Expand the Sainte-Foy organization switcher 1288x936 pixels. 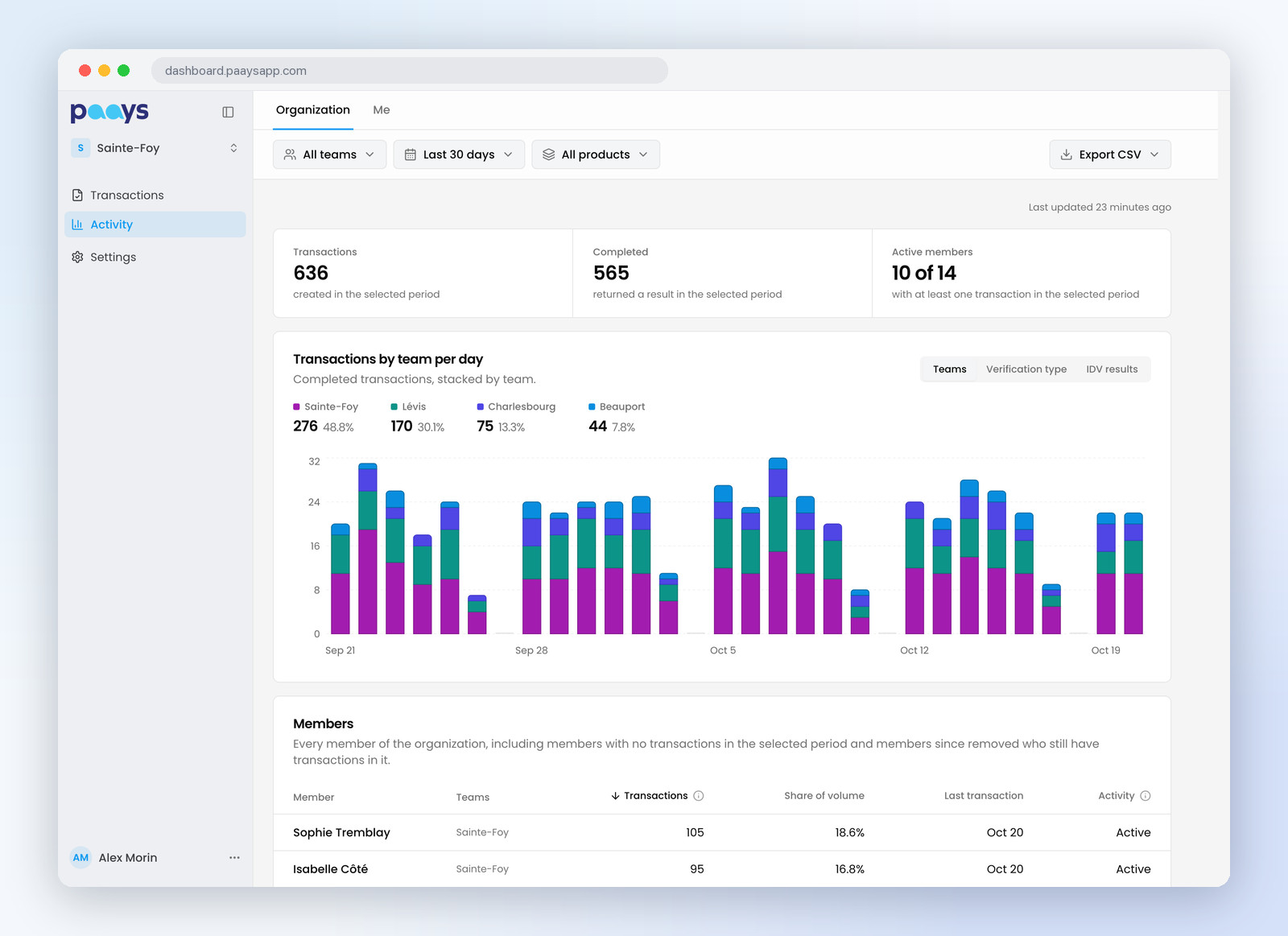[155, 148]
